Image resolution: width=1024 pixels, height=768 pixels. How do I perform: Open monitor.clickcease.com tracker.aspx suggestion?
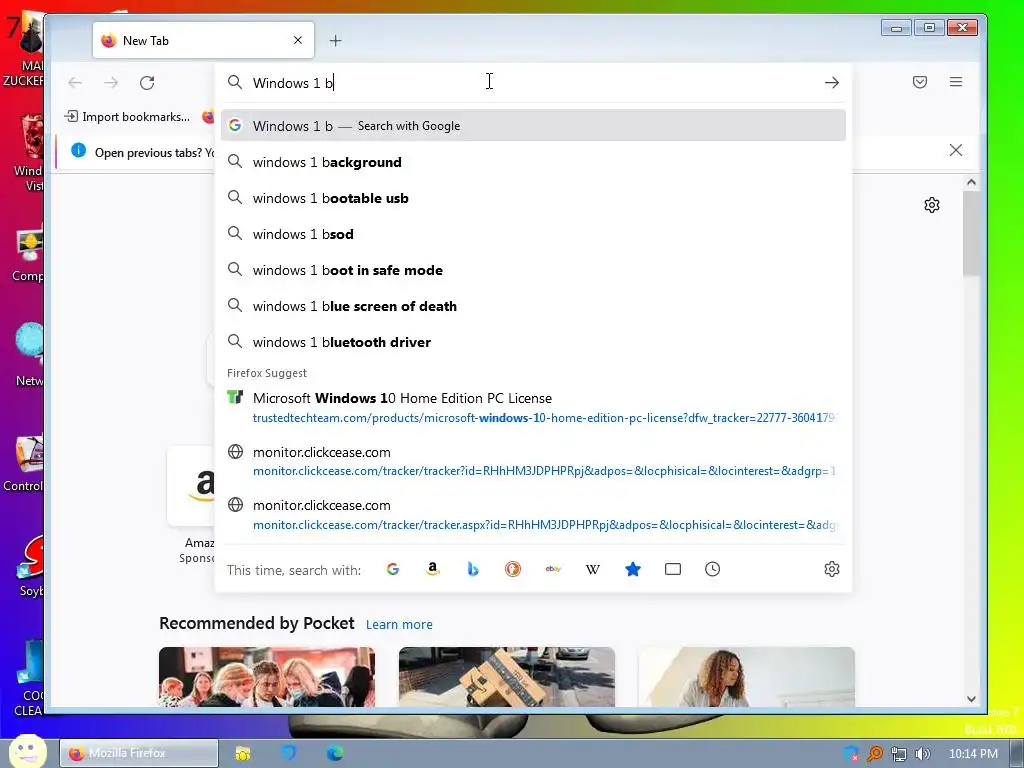tap(533, 515)
